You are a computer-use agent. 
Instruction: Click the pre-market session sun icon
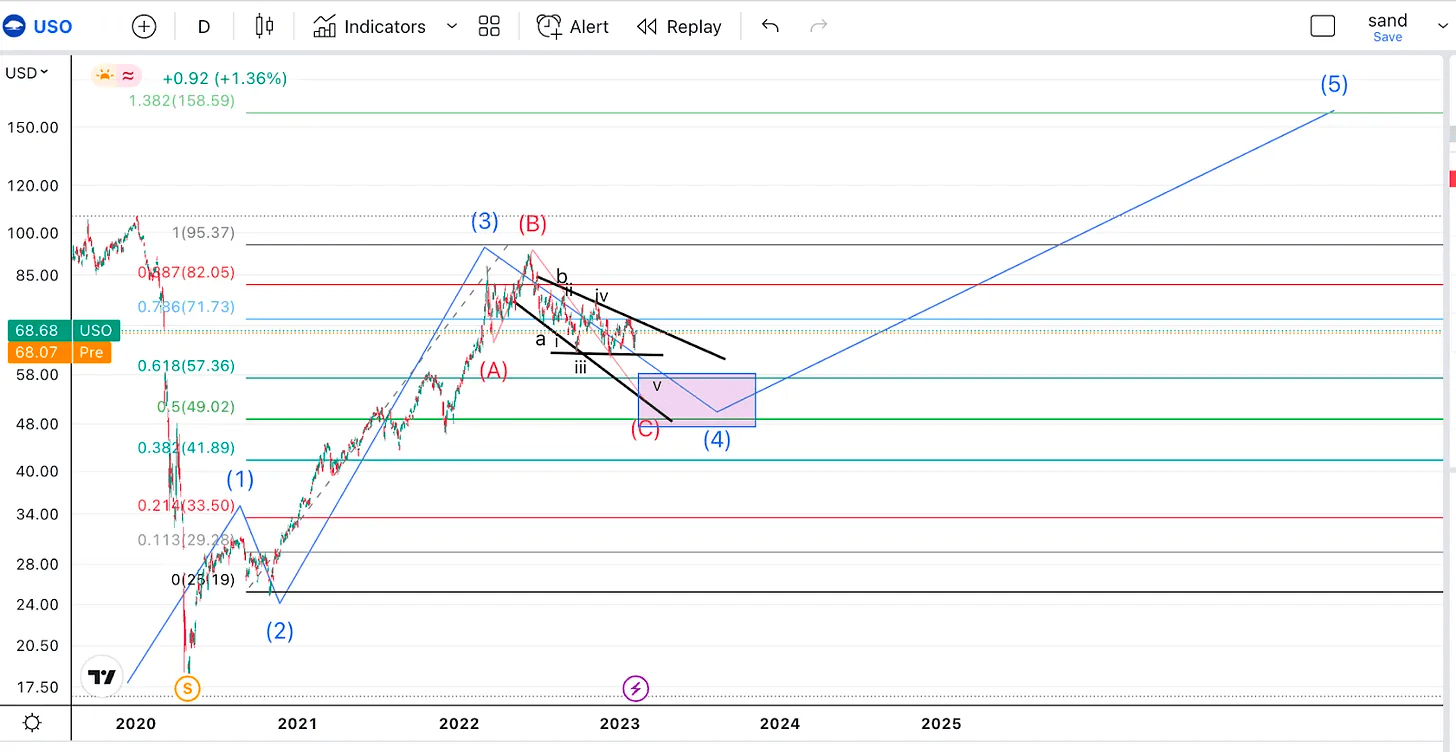(x=104, y=75)
